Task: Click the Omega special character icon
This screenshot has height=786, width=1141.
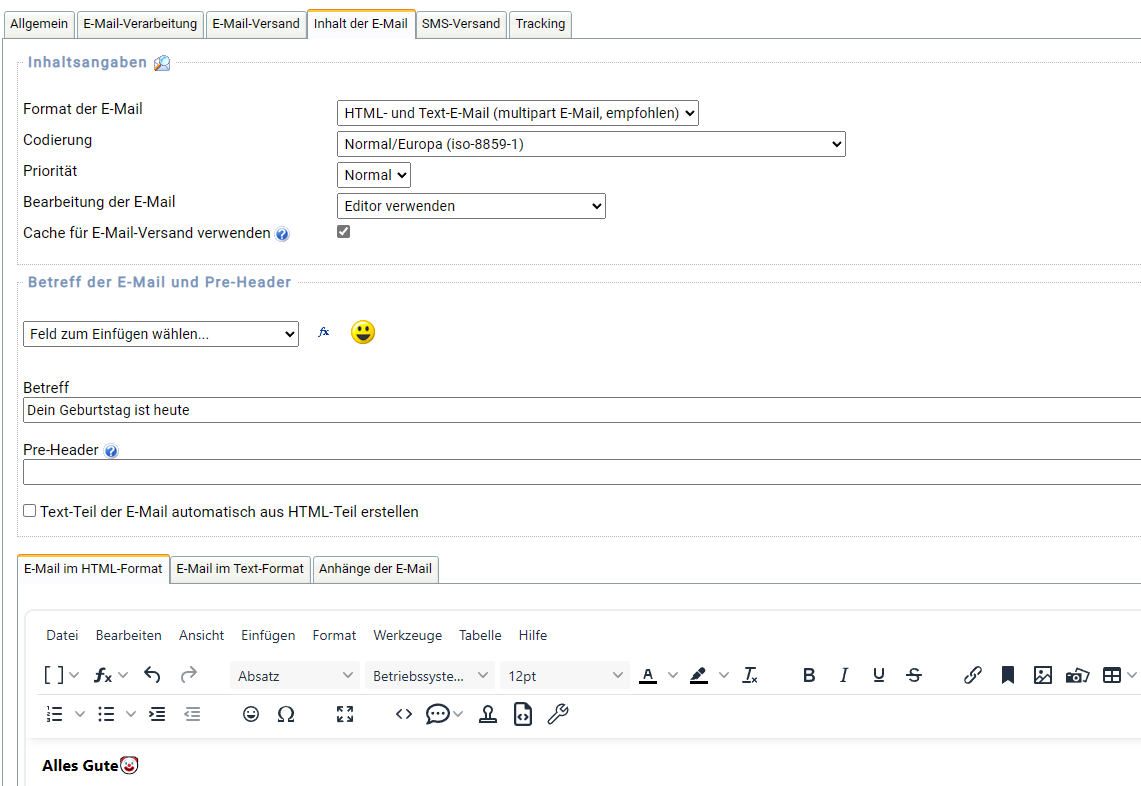Action: pyautogui.click(x=286, y=714)
